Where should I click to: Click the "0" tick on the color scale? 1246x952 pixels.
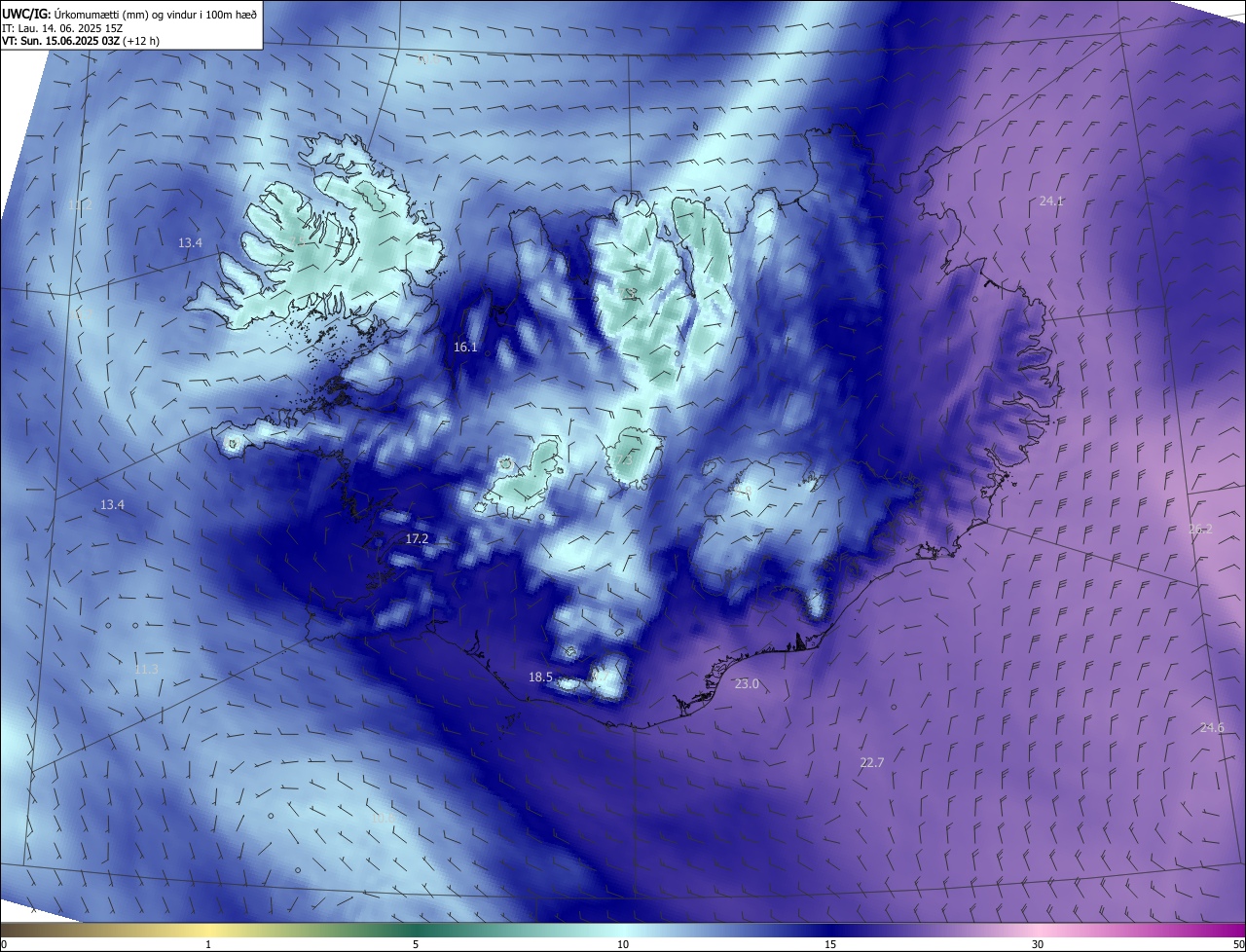coord(4,944)
